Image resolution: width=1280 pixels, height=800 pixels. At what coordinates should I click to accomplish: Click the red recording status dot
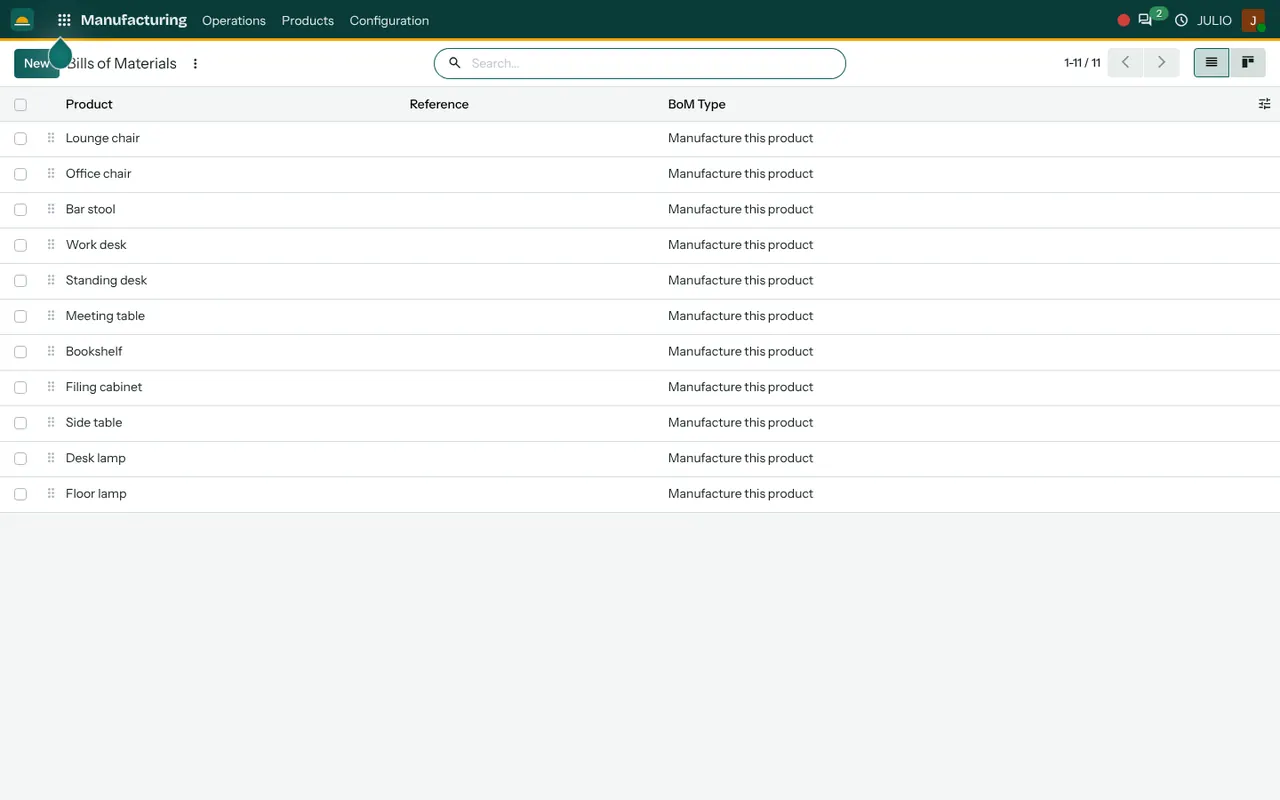(x=1124, y=20)
